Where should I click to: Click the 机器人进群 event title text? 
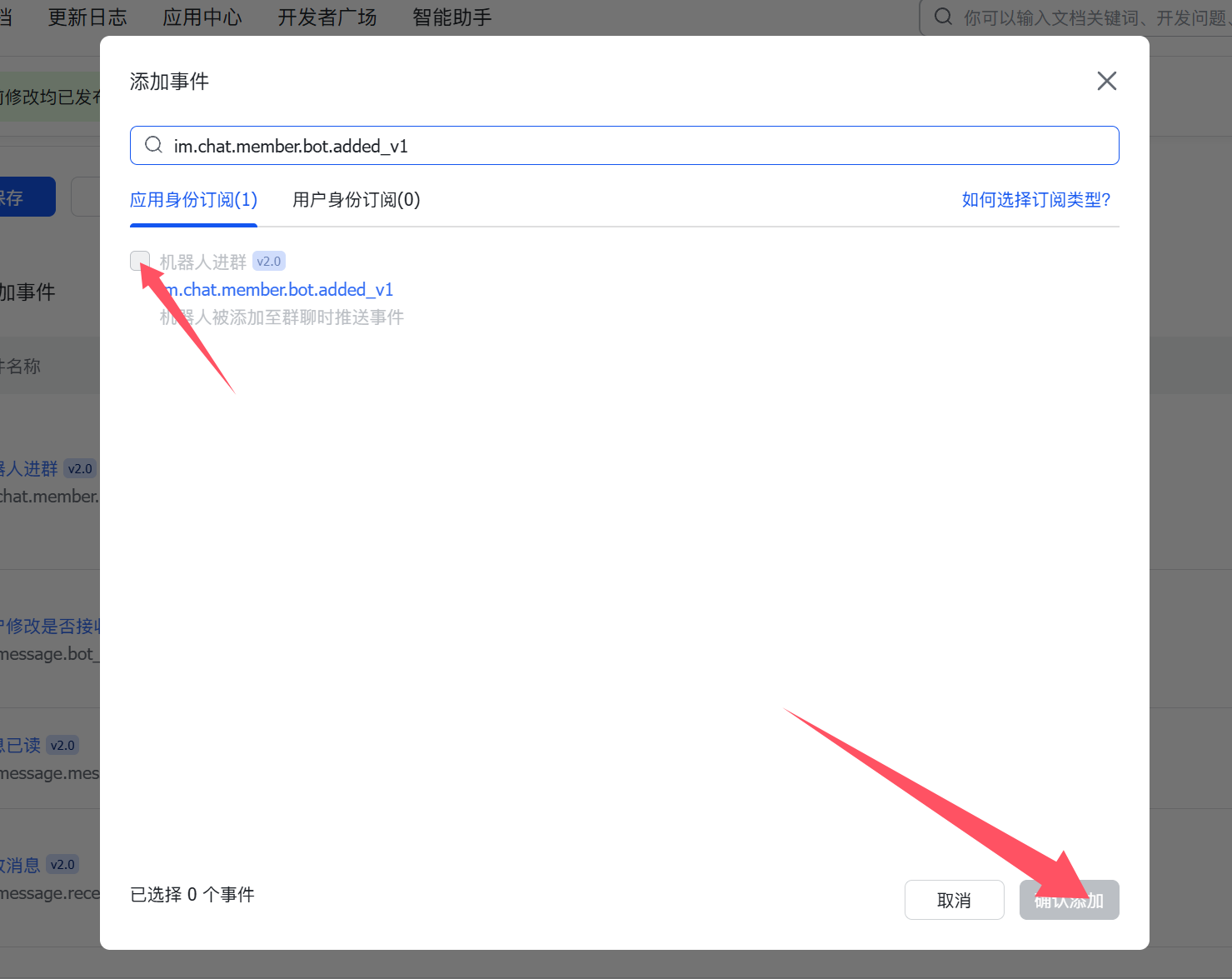(203, 262)
